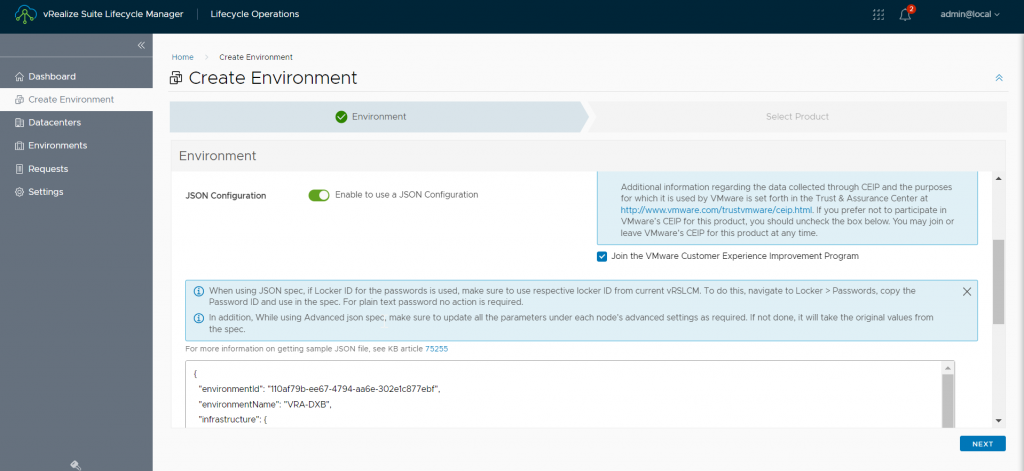This screenshot has height=471, width=1024.
Task: Click the infrastructure line in JSON
Action: [232, 419]
